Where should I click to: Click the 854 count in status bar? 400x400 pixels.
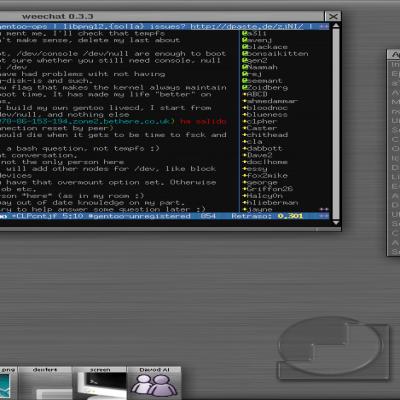click(208, 216)
